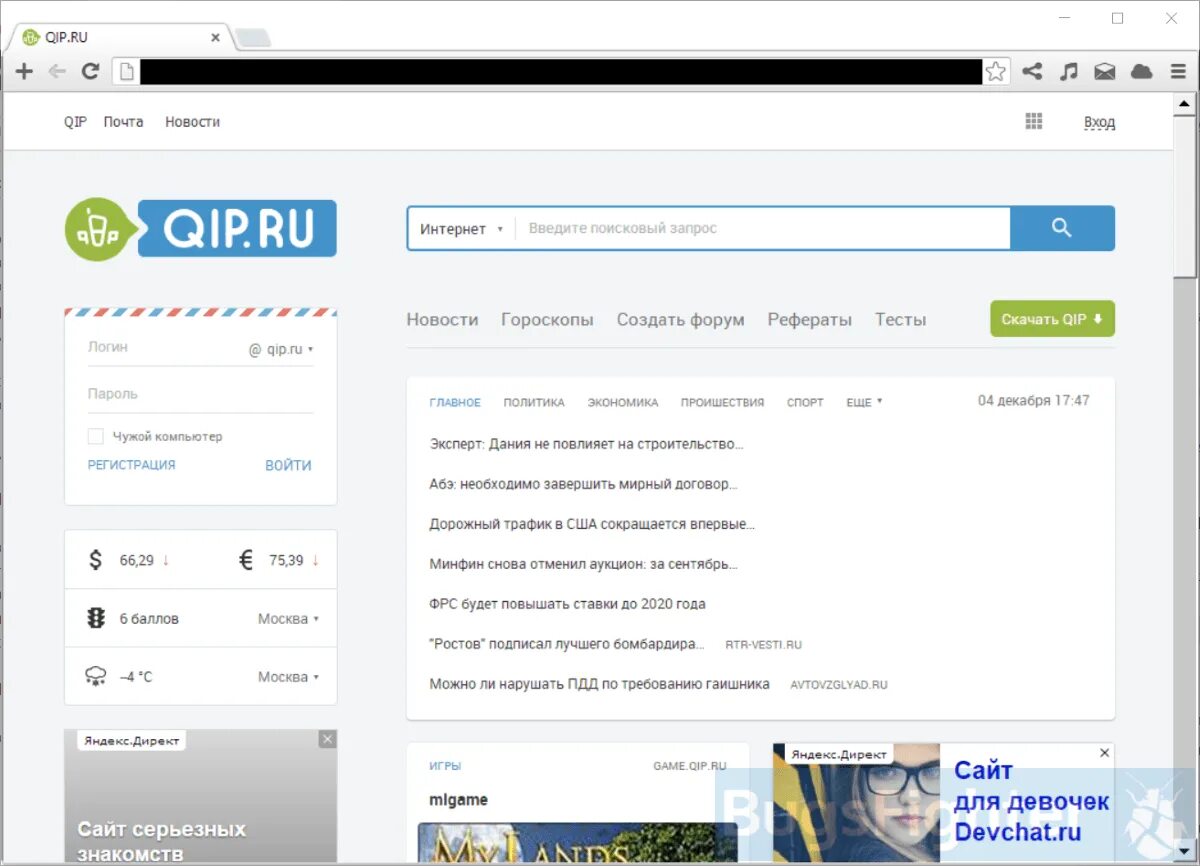The width and height of the screenshot is (1200, 866).
Task: Open headline Минфин снова отменил аукцион
Action: [x=583, y=564]
